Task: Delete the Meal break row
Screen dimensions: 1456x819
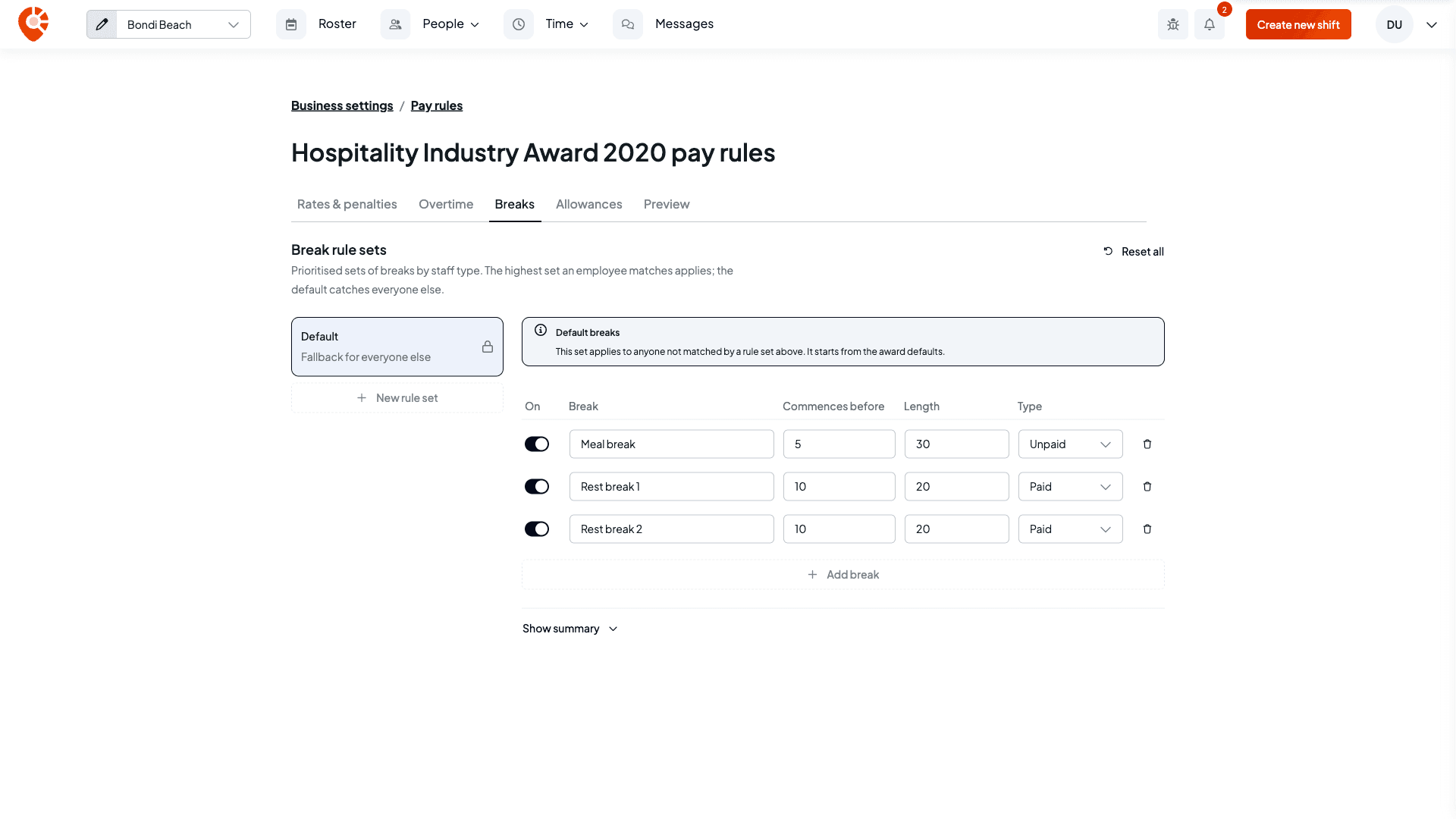Action: tap(1147, 444)
